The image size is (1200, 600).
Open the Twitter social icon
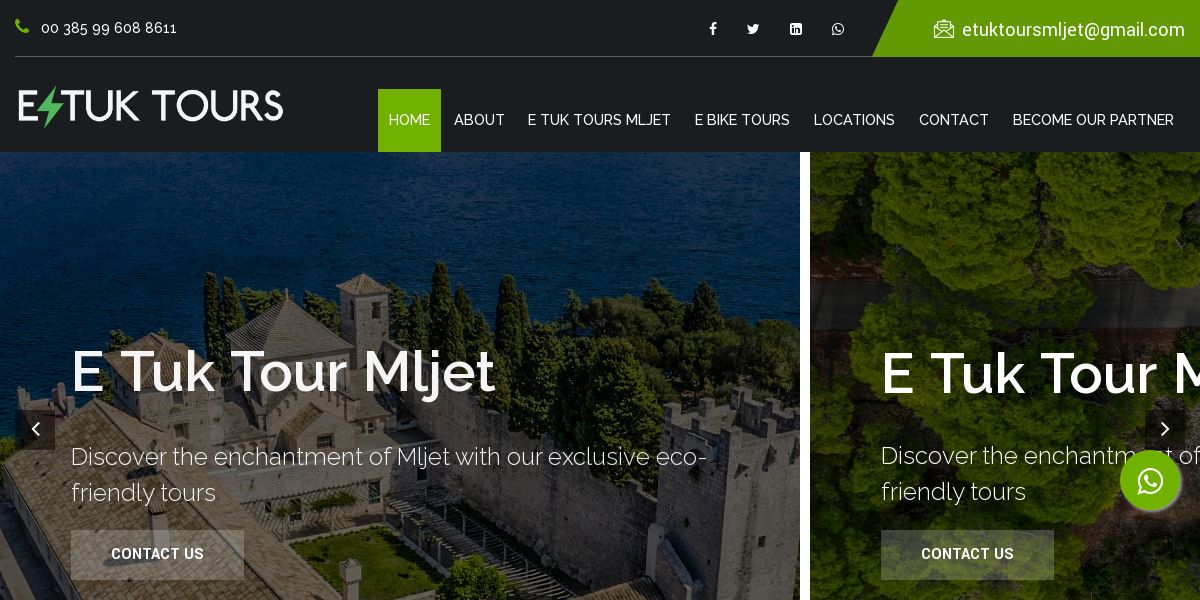[753, 29]
